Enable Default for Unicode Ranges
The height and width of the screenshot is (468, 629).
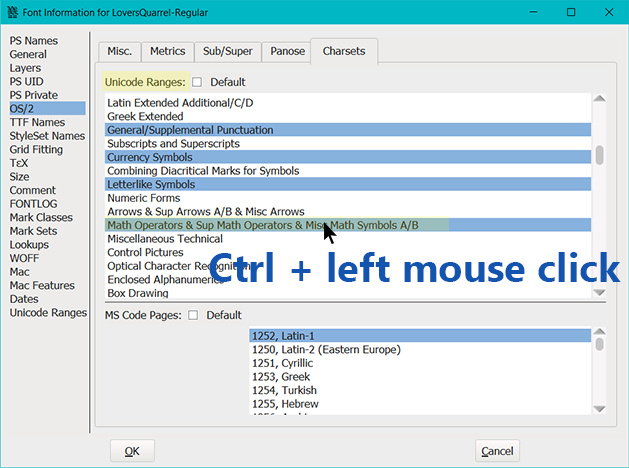pyautogui.click(x=197, y=82)
